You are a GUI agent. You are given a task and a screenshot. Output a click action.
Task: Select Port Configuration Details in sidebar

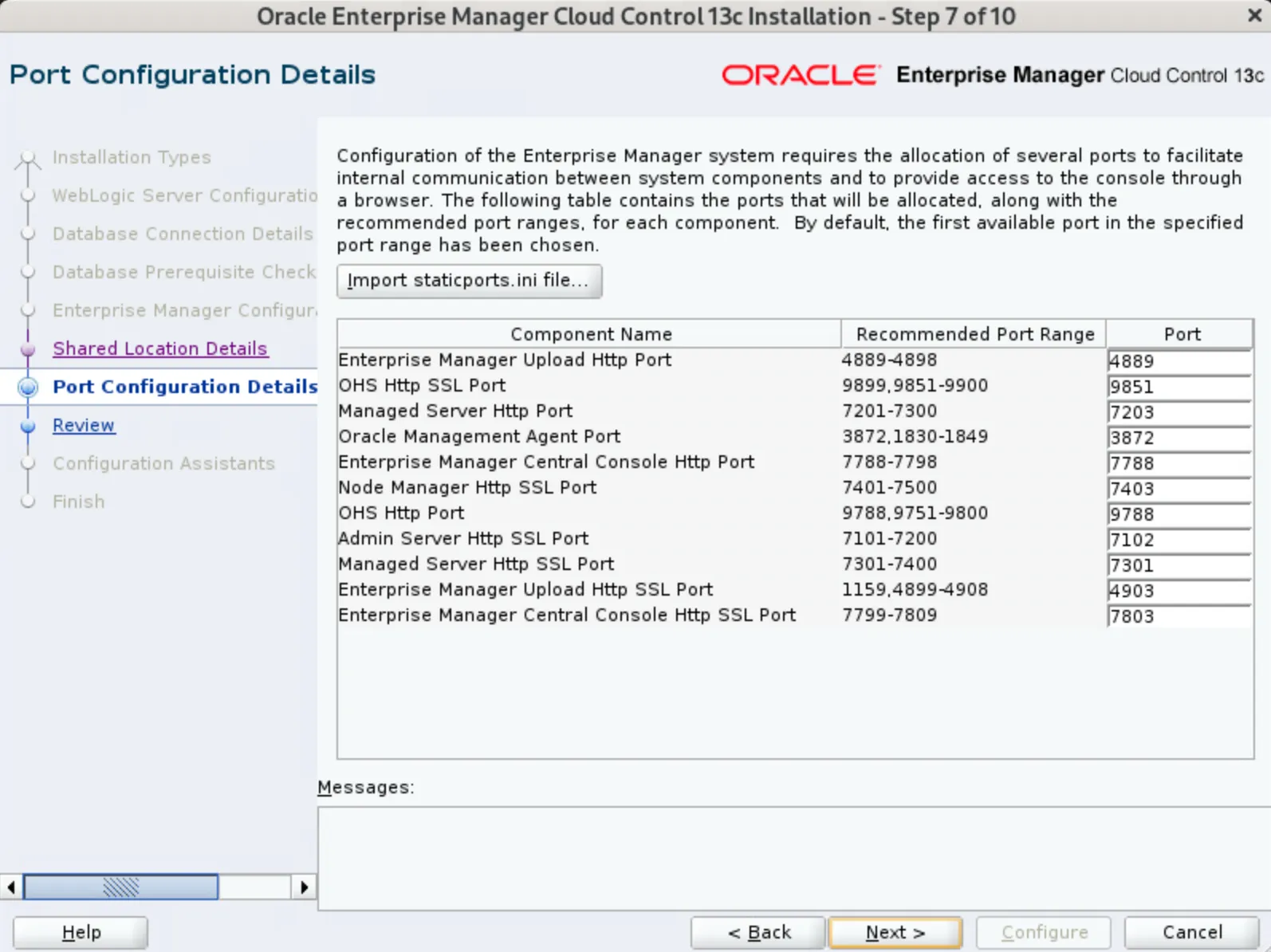coord(185,387)
